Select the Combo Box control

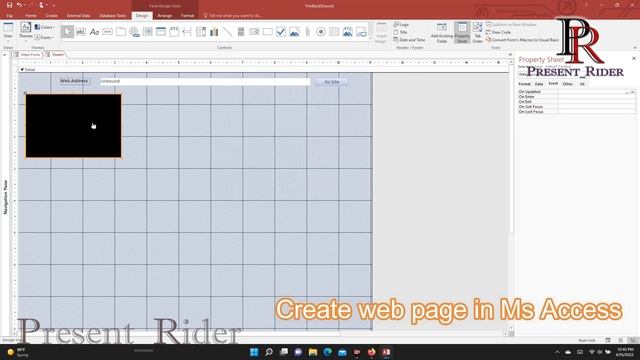click(201, 32)
